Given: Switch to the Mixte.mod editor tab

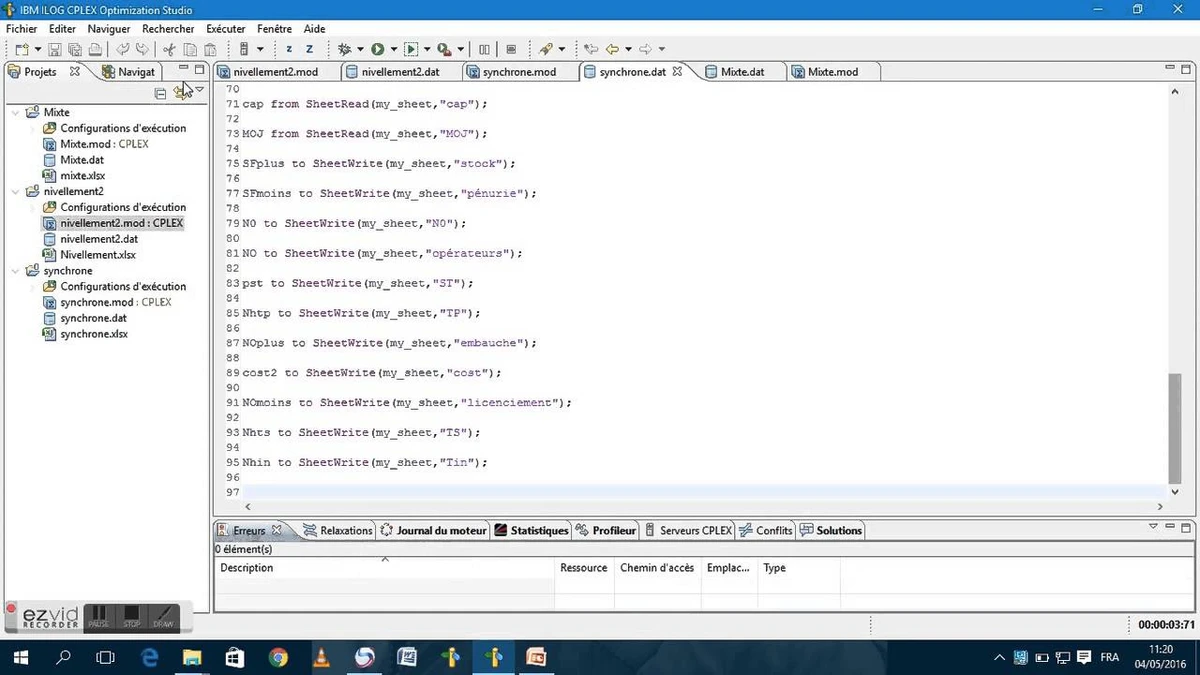Looking at the screenshot, I should (833, 72).
